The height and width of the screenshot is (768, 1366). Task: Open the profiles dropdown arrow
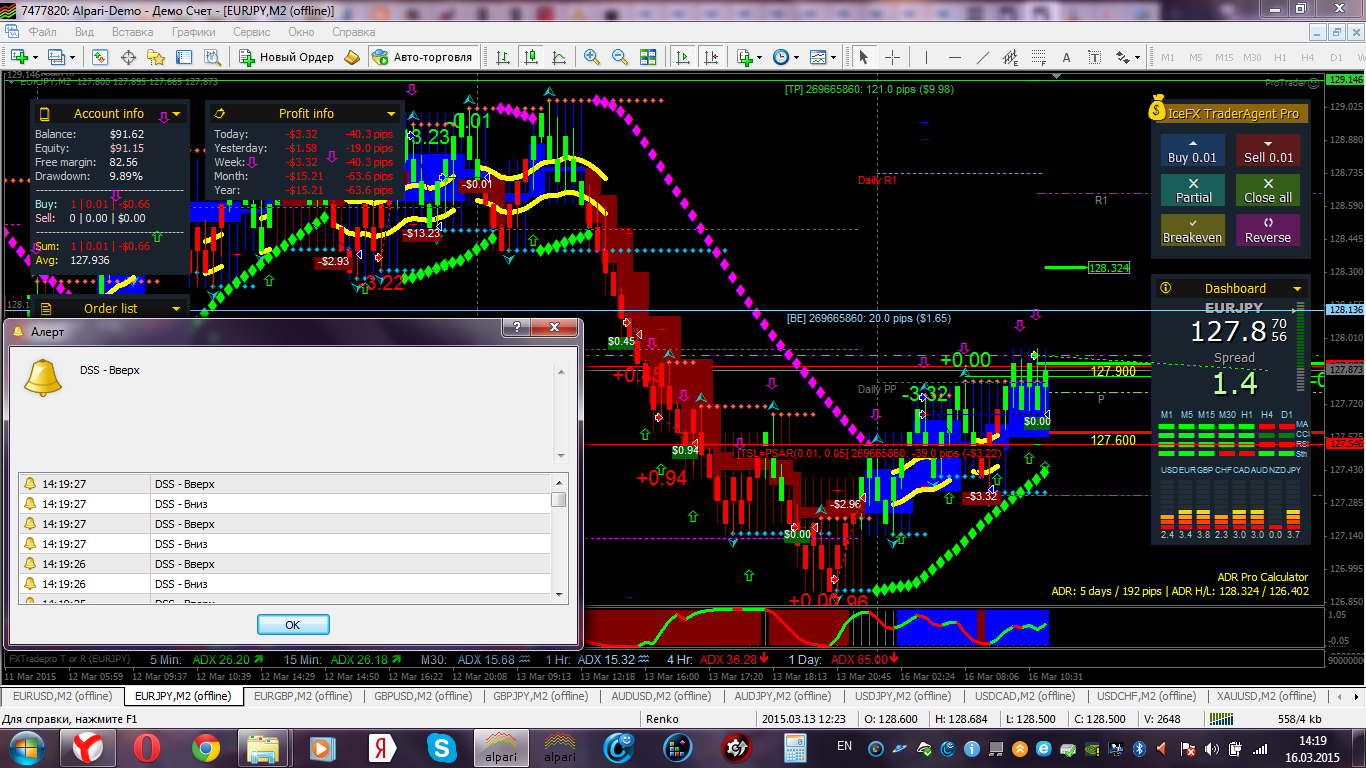pos(72,57)
